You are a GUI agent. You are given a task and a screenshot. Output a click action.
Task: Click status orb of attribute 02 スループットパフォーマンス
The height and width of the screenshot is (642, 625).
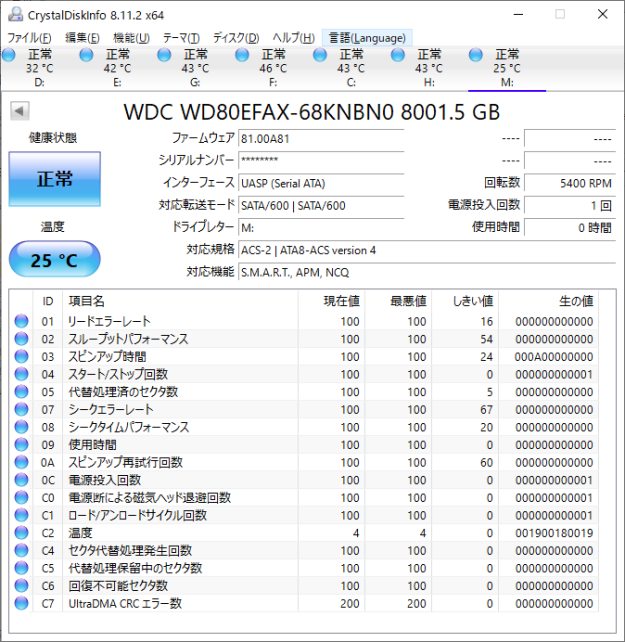[21, 339]
